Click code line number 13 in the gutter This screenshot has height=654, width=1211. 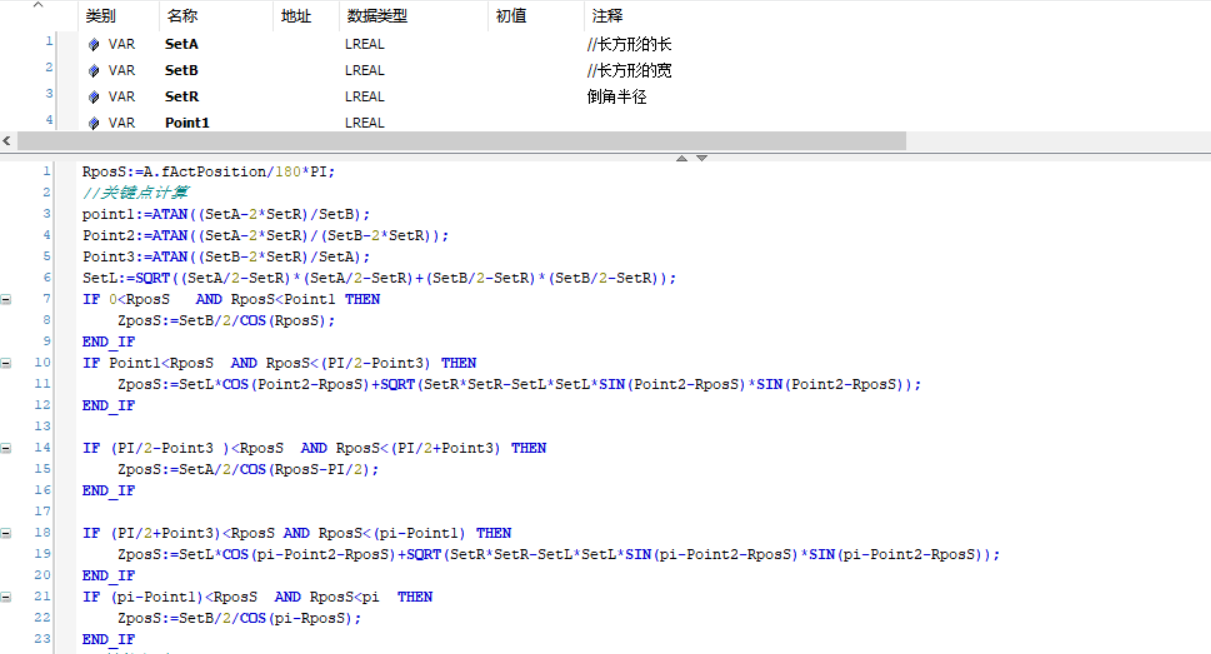pos(42,426)
